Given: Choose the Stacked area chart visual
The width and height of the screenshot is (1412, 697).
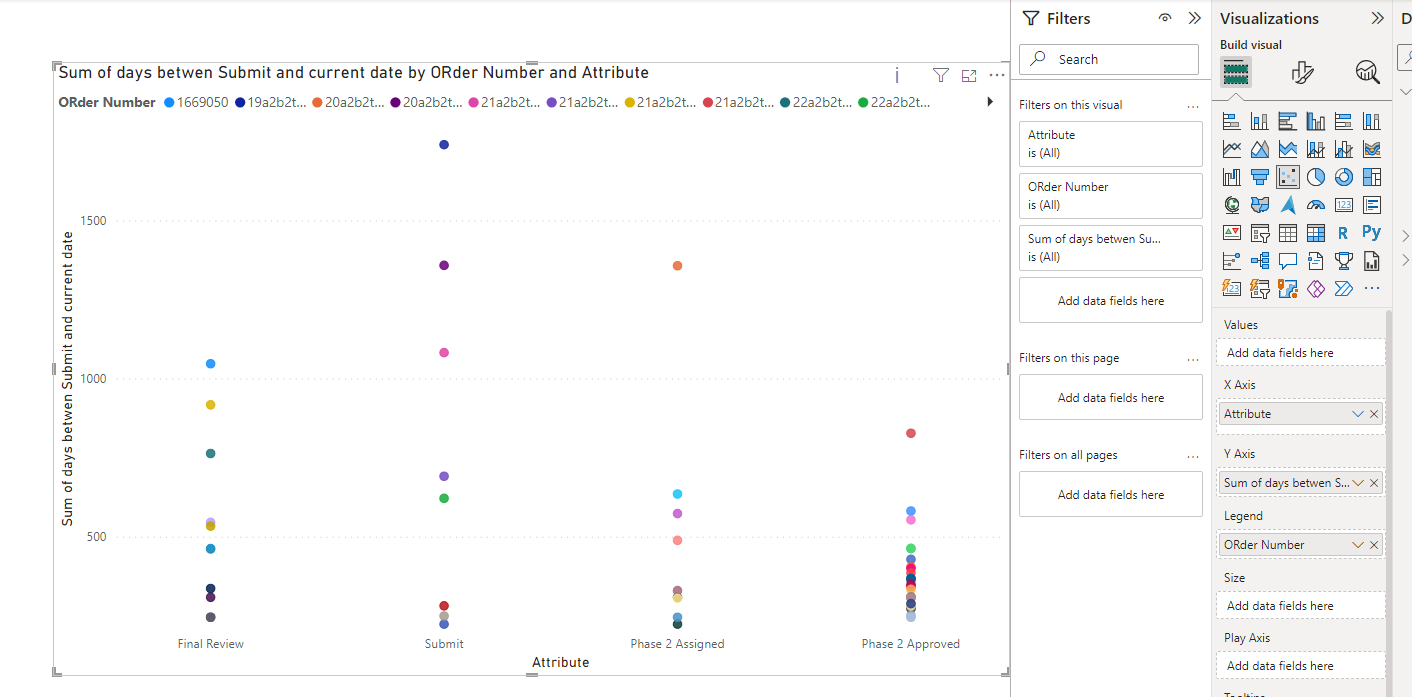Looking at the screenshot, I should (x=1288, y=149).
